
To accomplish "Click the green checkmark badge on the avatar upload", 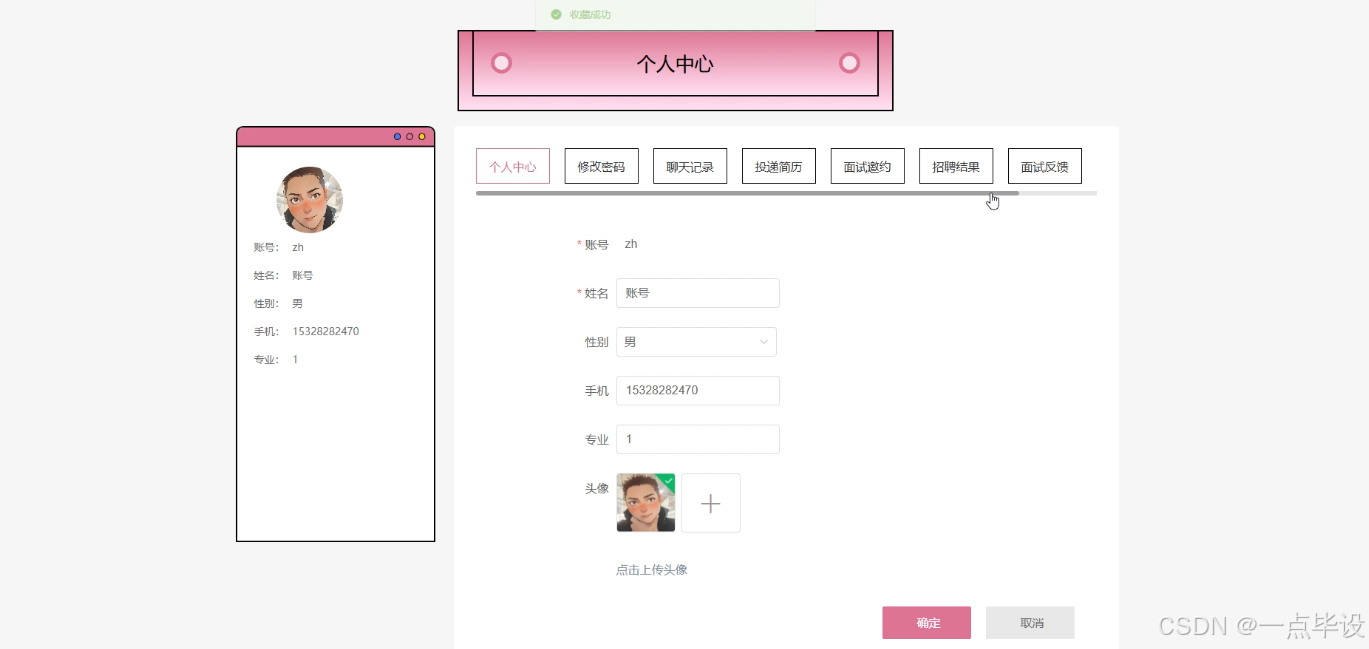I will [668, 479].
